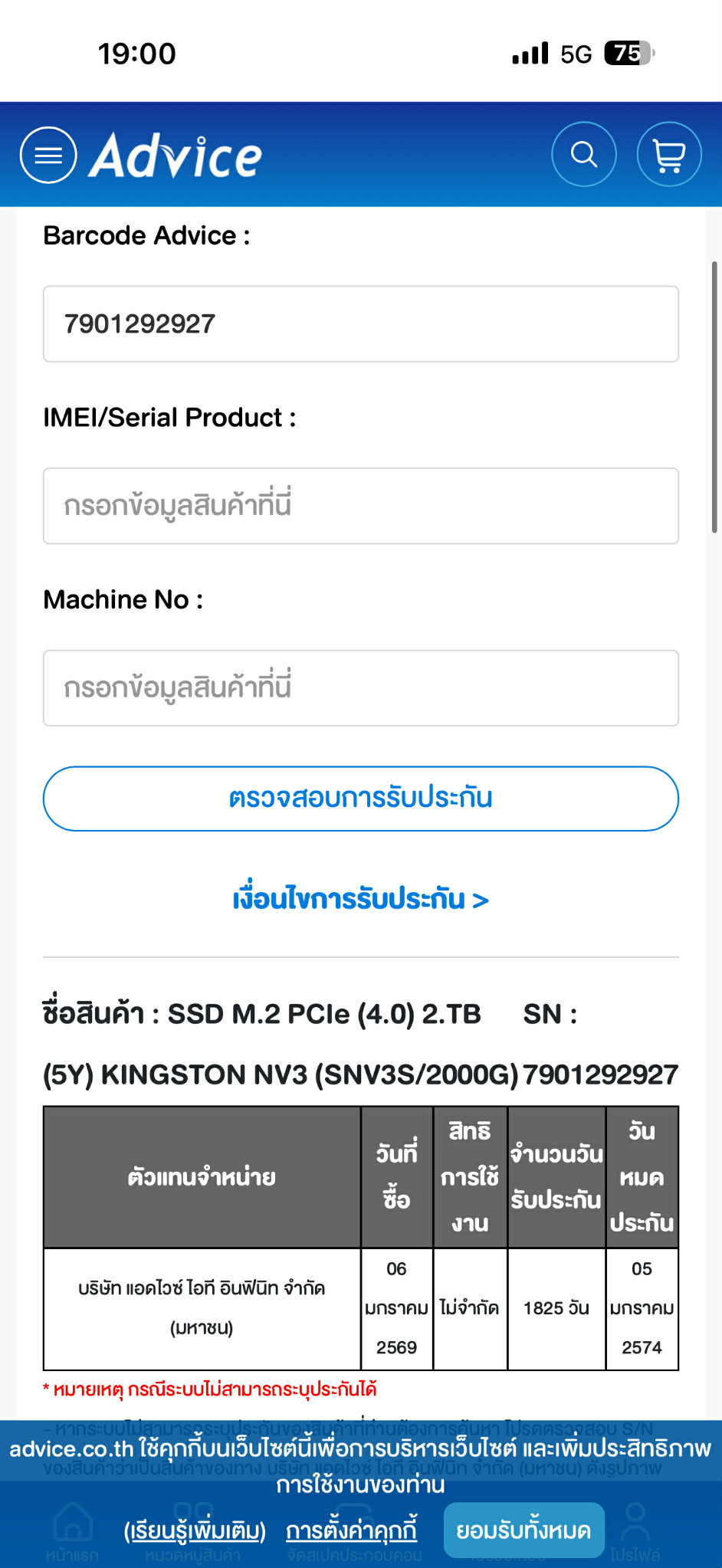722x1568 pixels.
Task: Click the (เรียนรู้เพิ่มเติม) learn more link
Action: point(195,1531)
